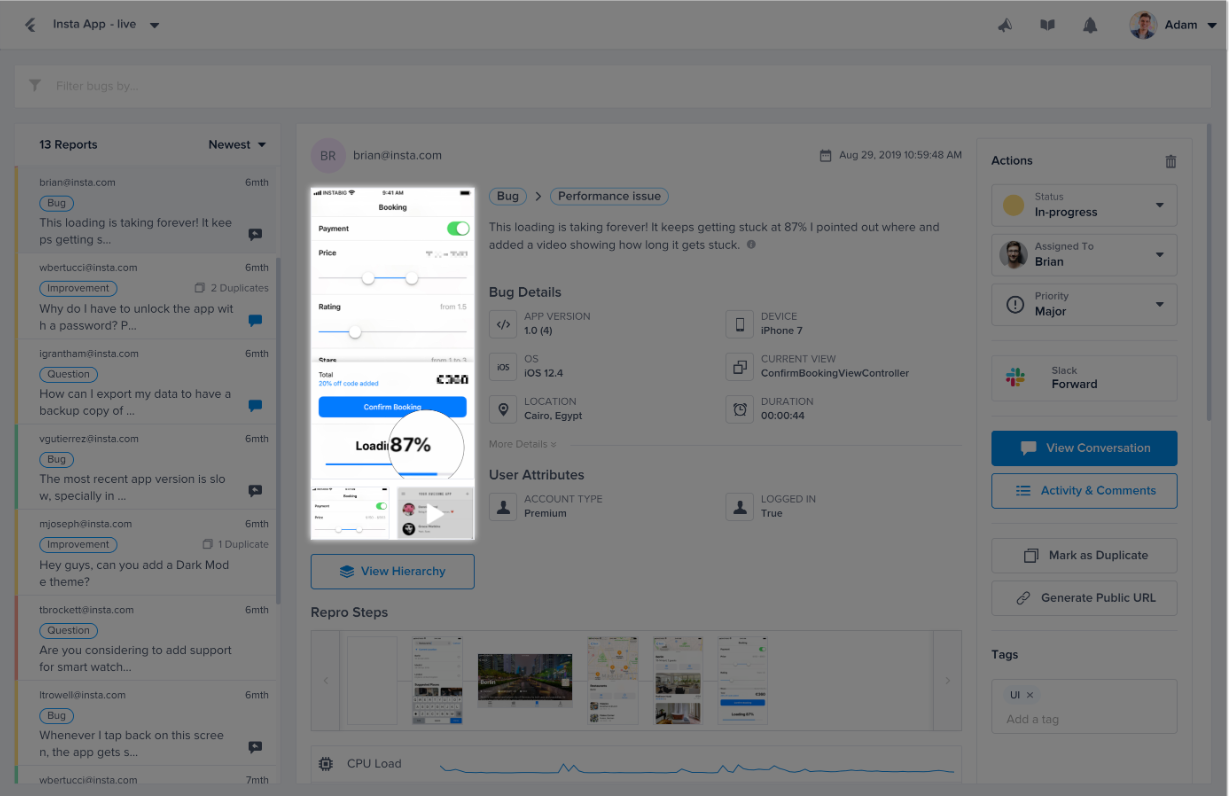Click the Current View icon
The height and width of the screenshot is (796, 1232).
tap(740, 367)
